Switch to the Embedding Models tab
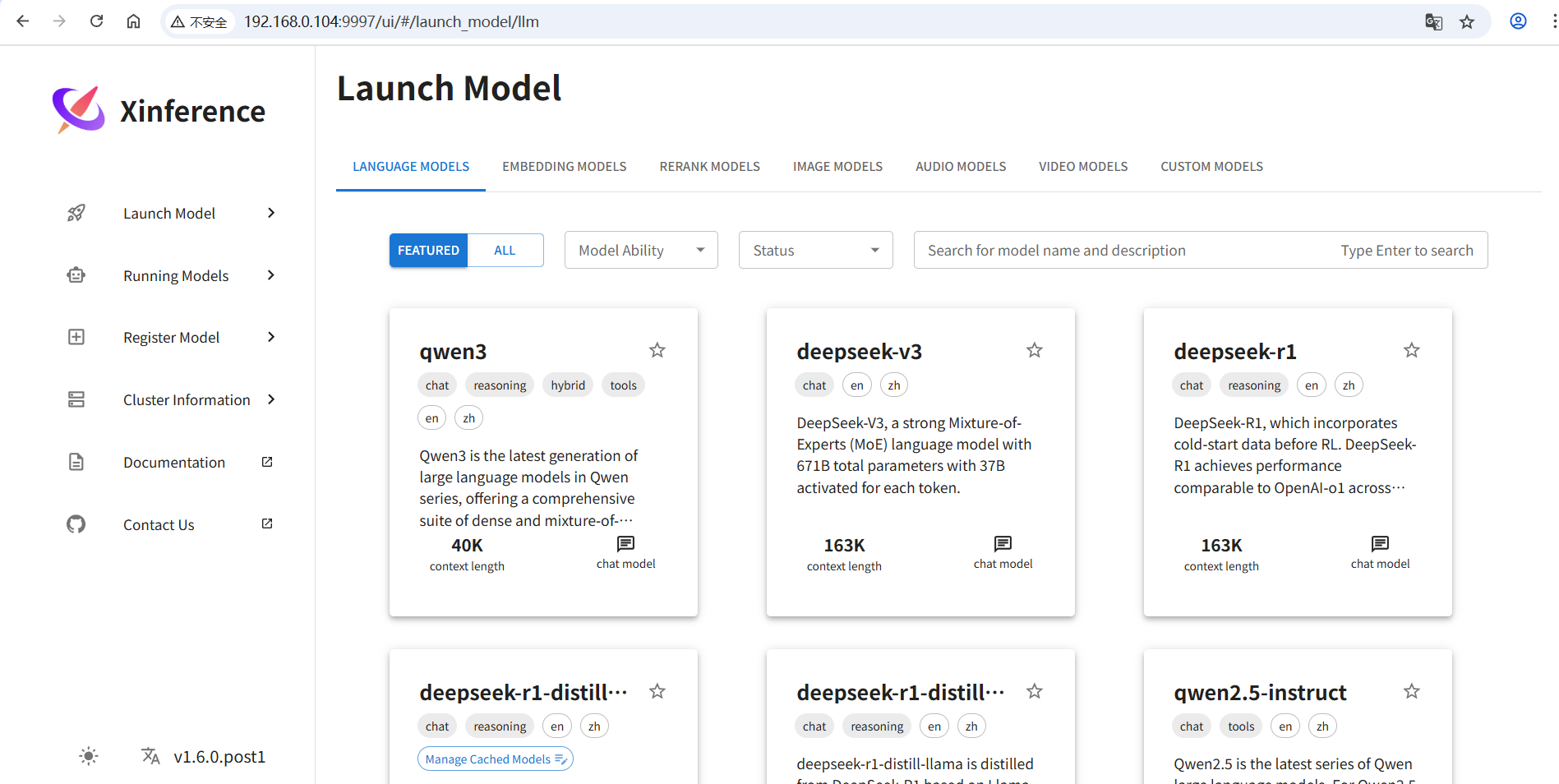This screenshot has width=1559, height=784. click(565, 167)
